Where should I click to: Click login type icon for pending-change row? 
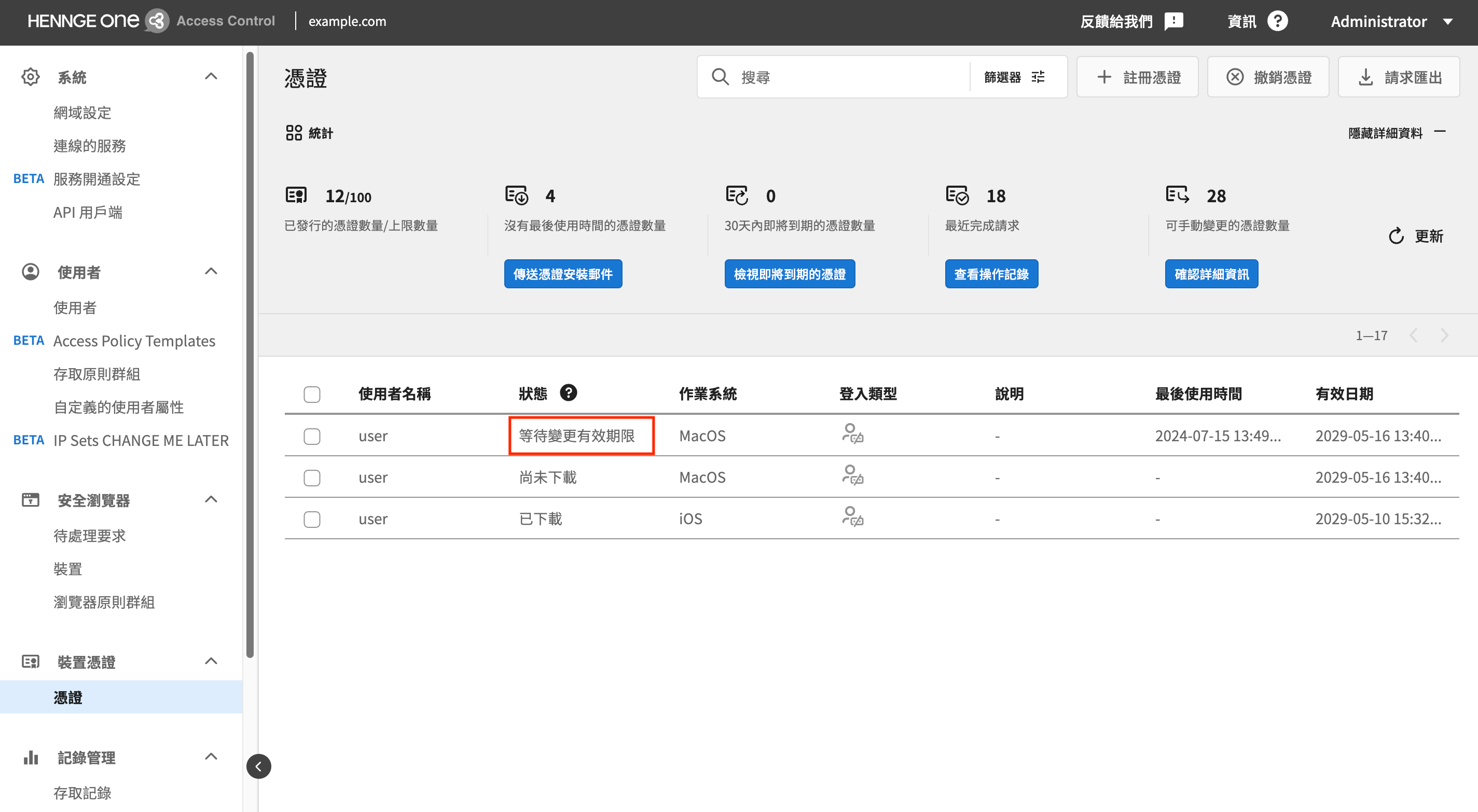coord(852,434)
